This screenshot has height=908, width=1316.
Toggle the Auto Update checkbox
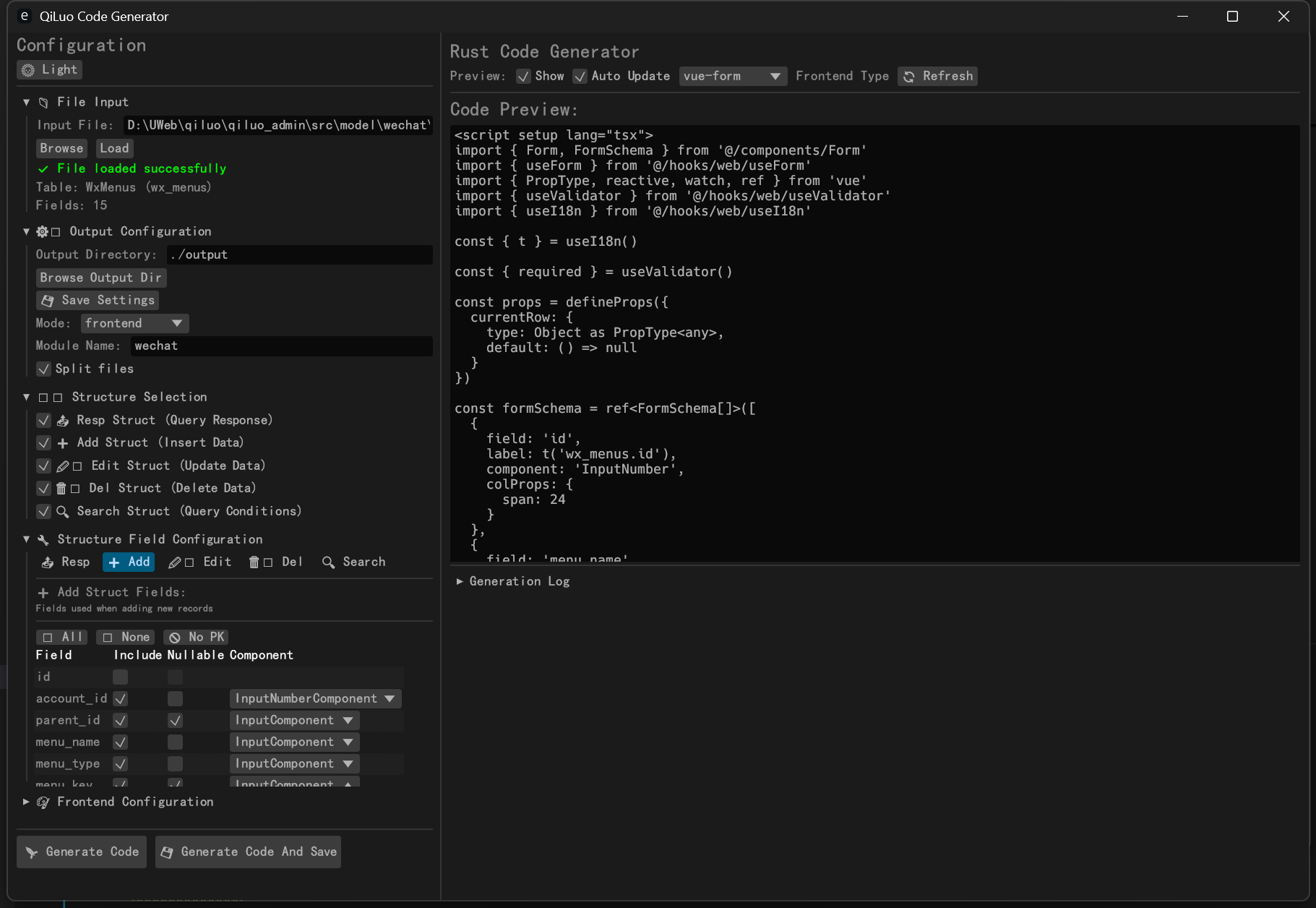[x=580, y=77]
